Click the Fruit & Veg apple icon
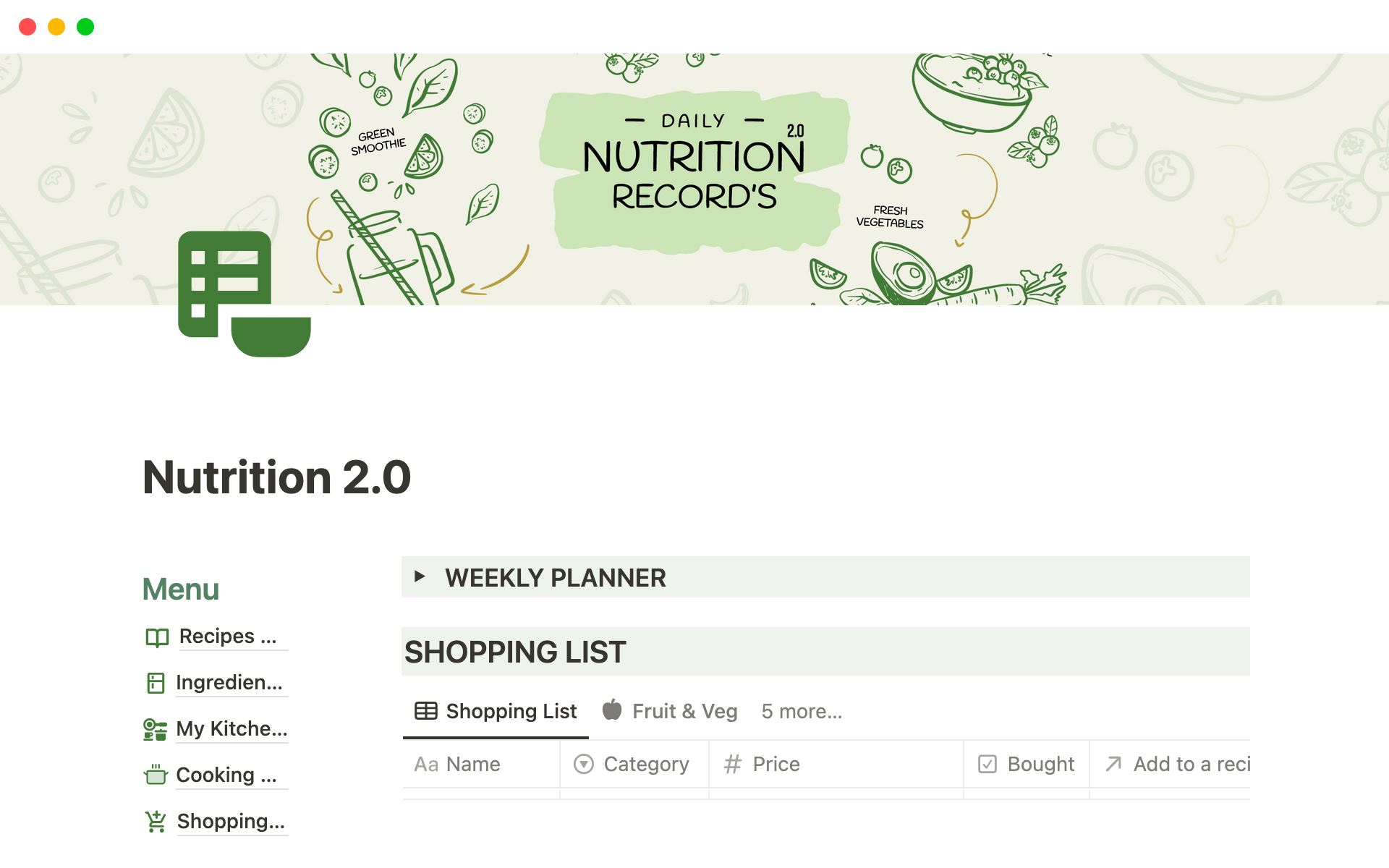Viewport: 1389px width, 868px height. coord(612,710)
